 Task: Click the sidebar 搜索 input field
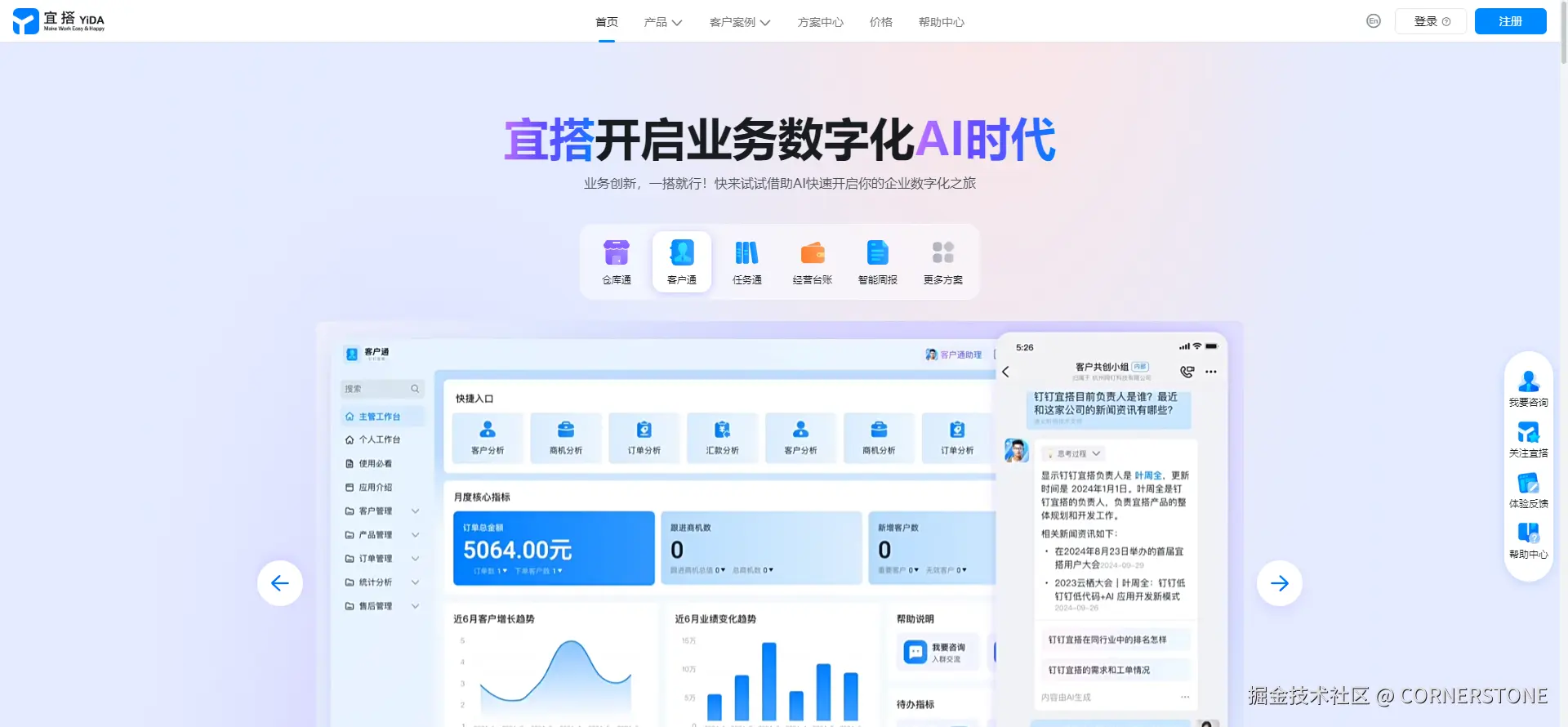382,389
